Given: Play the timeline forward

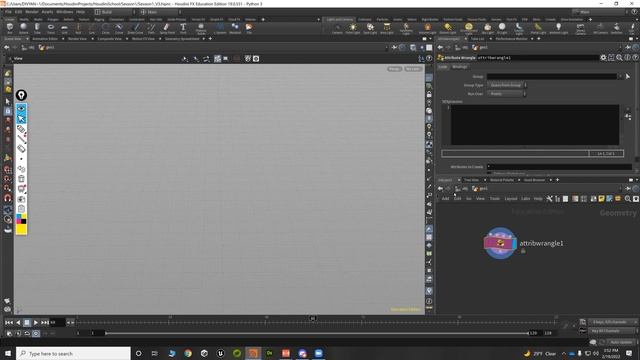Looking at the screenshot, I should tap(36, 322).
